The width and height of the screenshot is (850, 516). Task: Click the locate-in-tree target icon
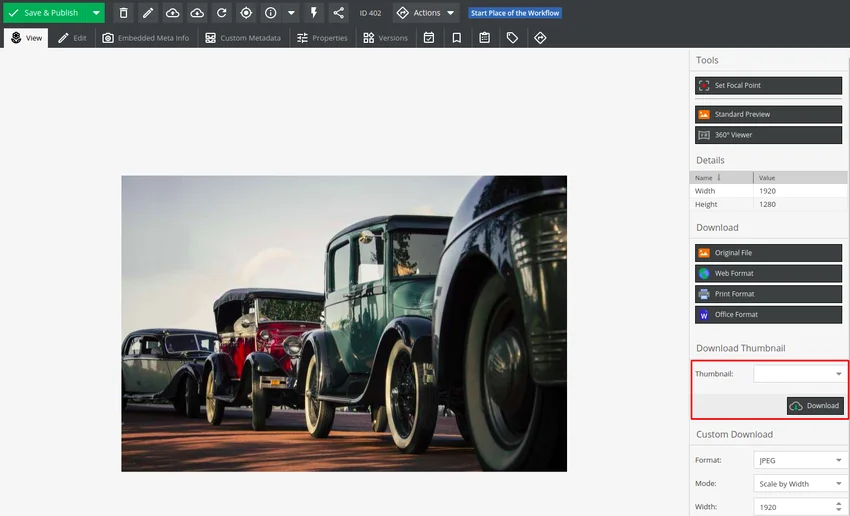tap(246, 12)
